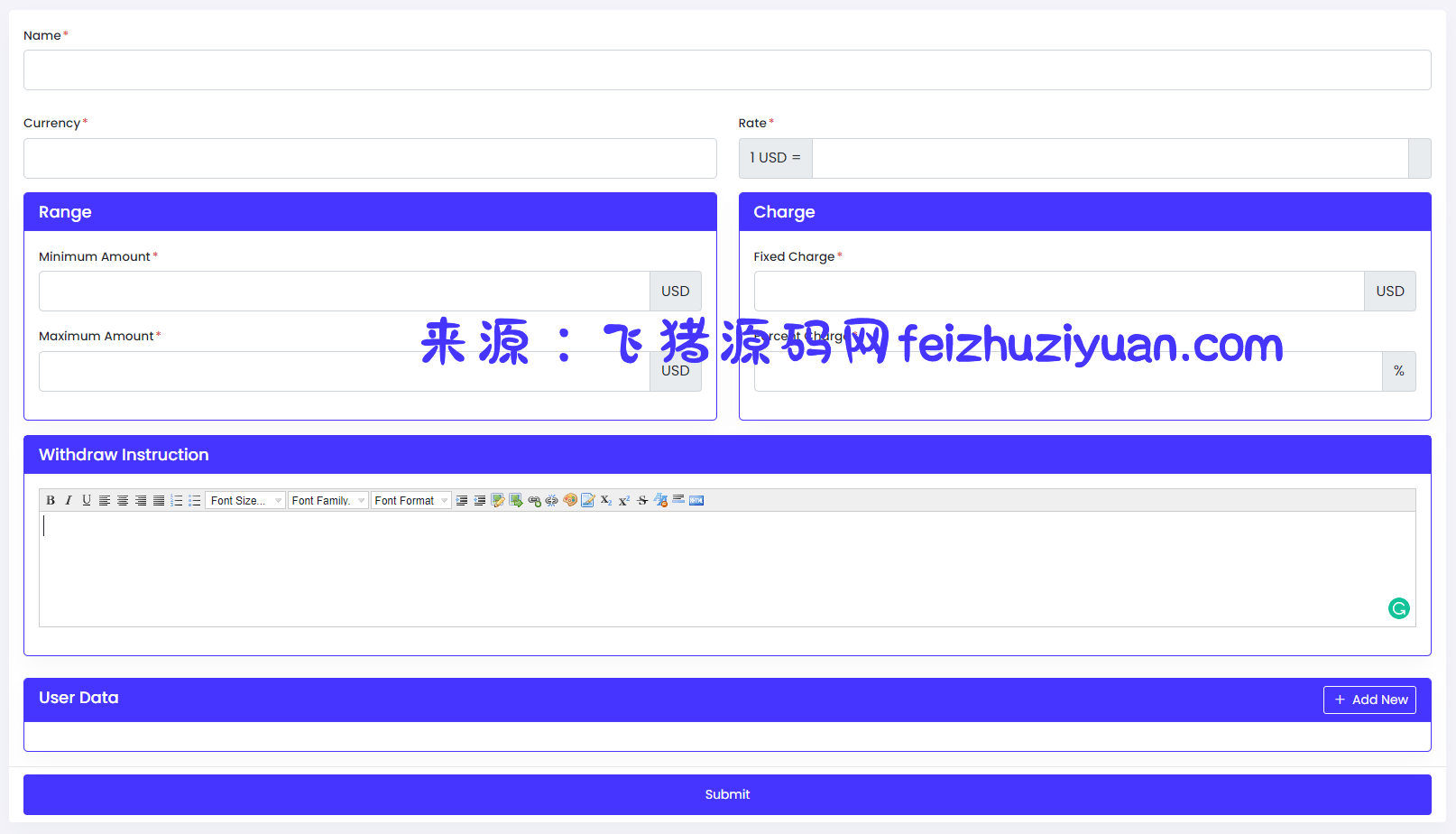Open the edit HTML source icon
The height and width of the screenshot is (834, 1456).
(696, 500)
